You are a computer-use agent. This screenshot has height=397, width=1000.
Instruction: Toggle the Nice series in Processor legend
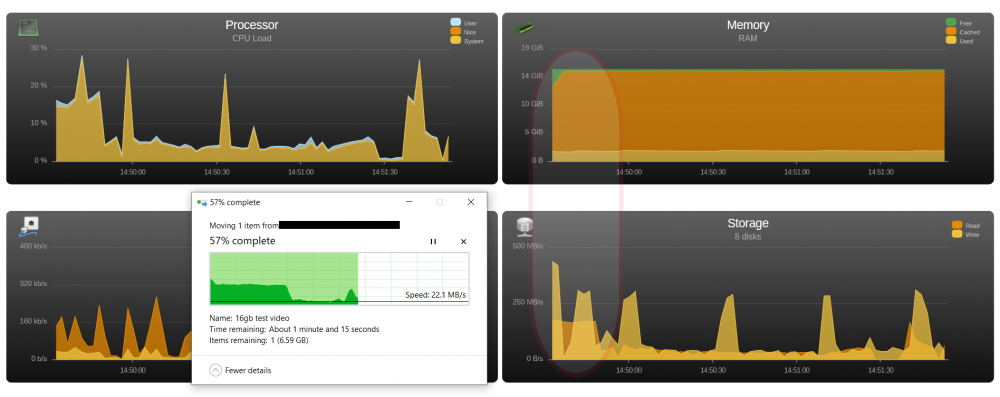(x=463, y=32)
